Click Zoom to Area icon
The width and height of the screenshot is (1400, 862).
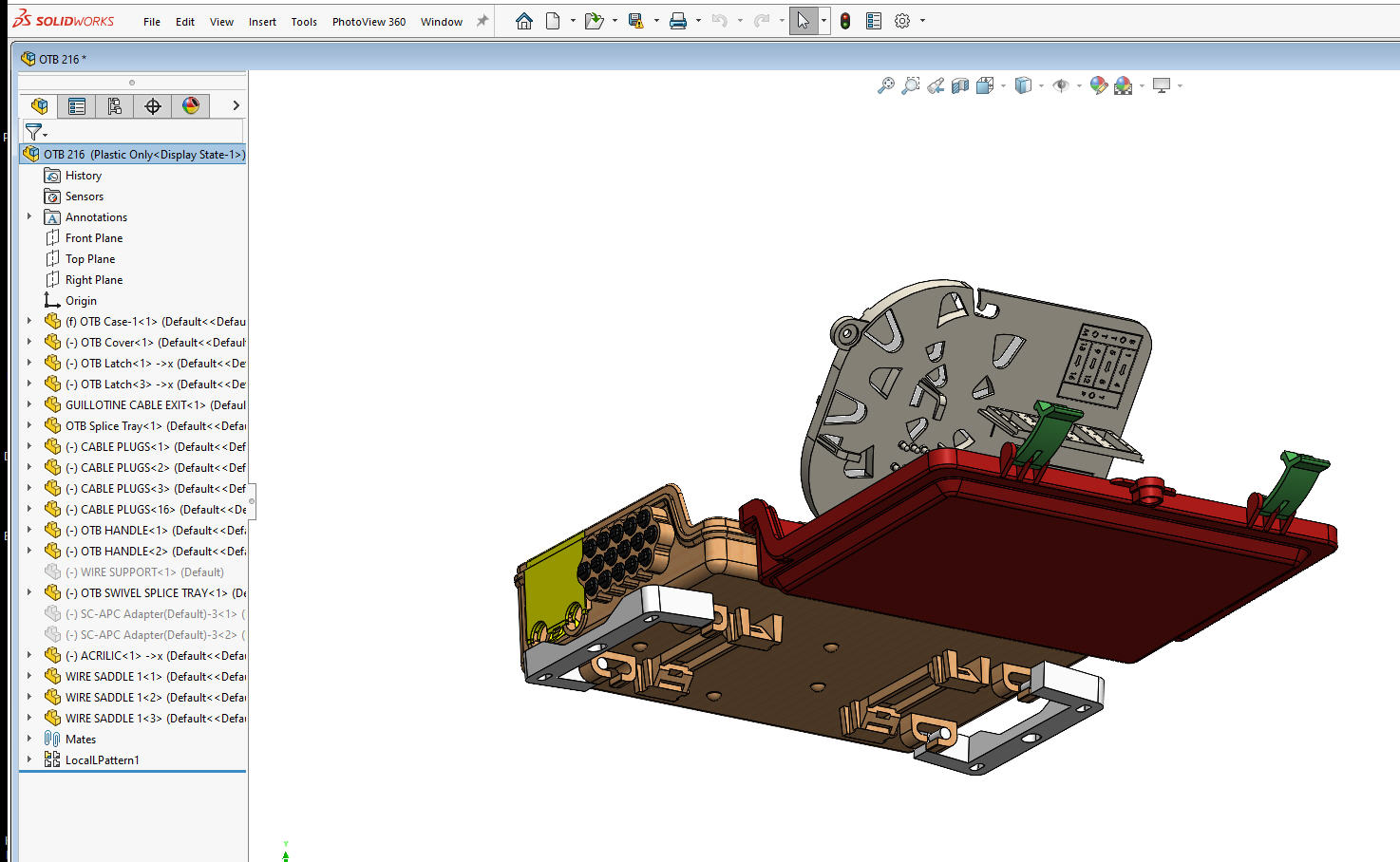pos(910,85)
